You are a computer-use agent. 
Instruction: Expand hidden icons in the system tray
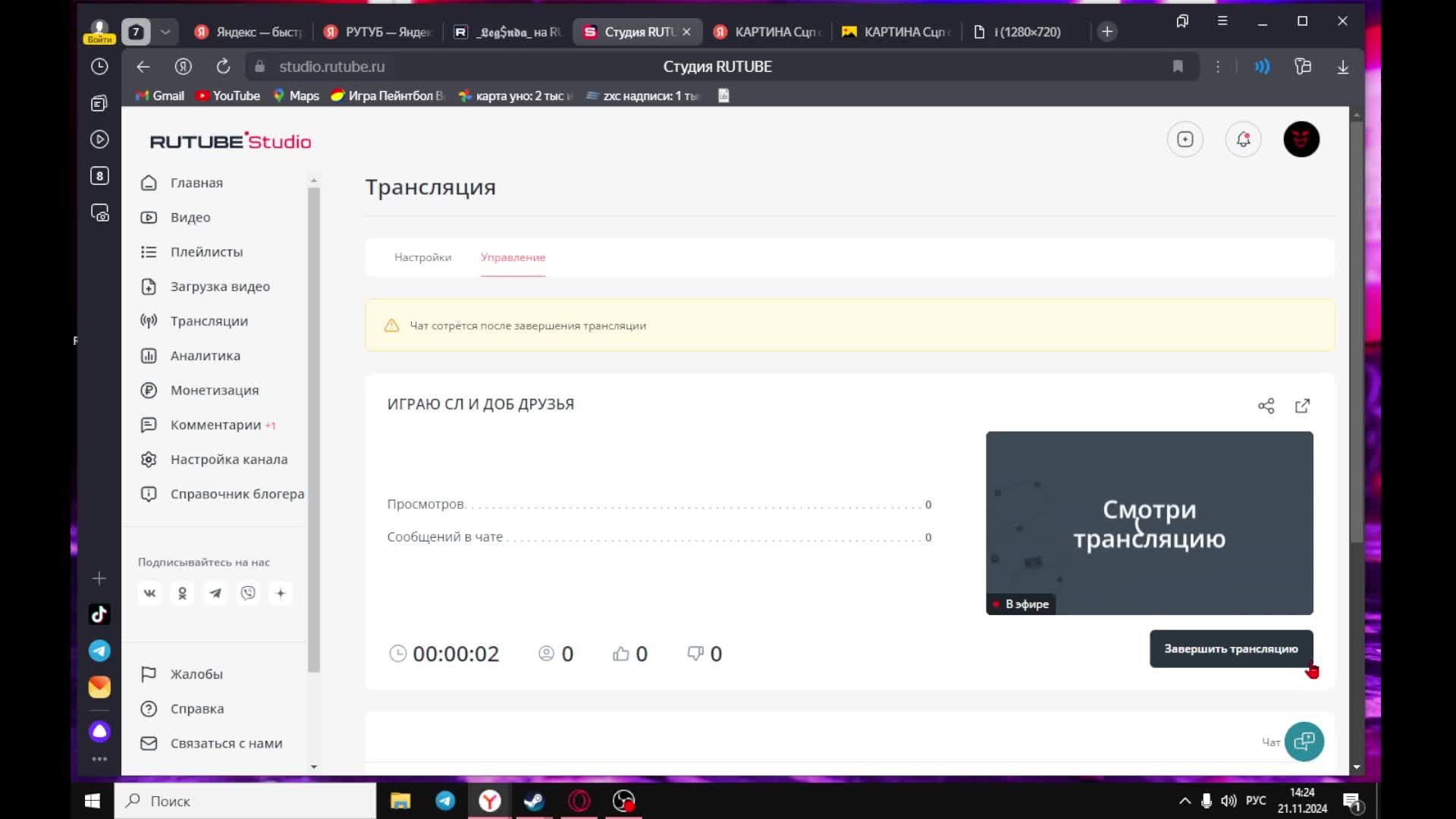[x=1185, y=801]
